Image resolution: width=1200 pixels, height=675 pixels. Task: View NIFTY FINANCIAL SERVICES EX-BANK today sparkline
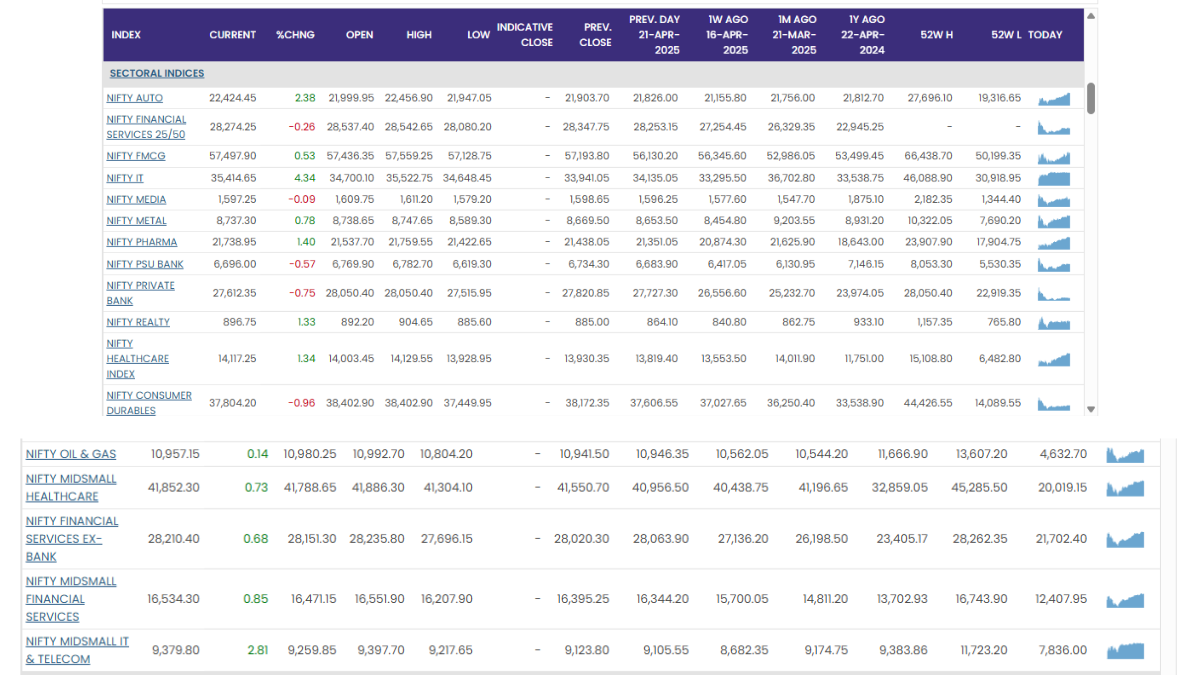(x=1124, y=539)
